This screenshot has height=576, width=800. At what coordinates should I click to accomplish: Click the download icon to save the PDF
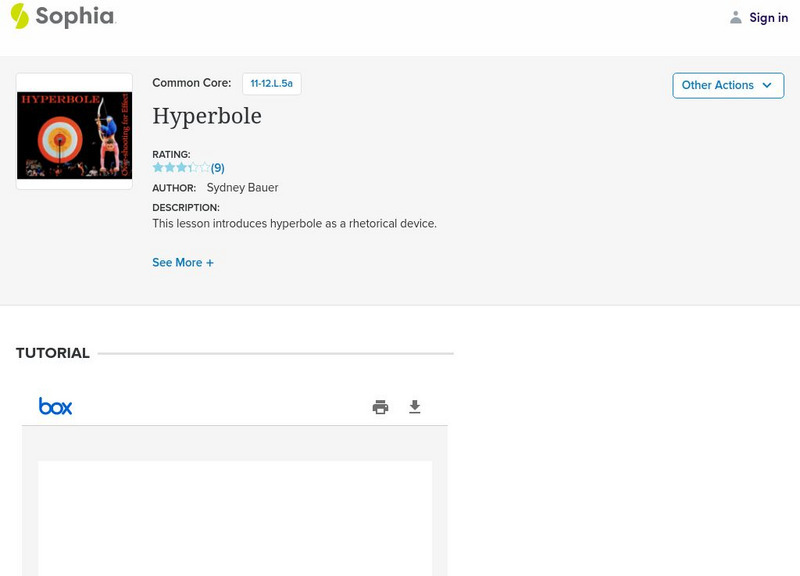pos(415,406)
